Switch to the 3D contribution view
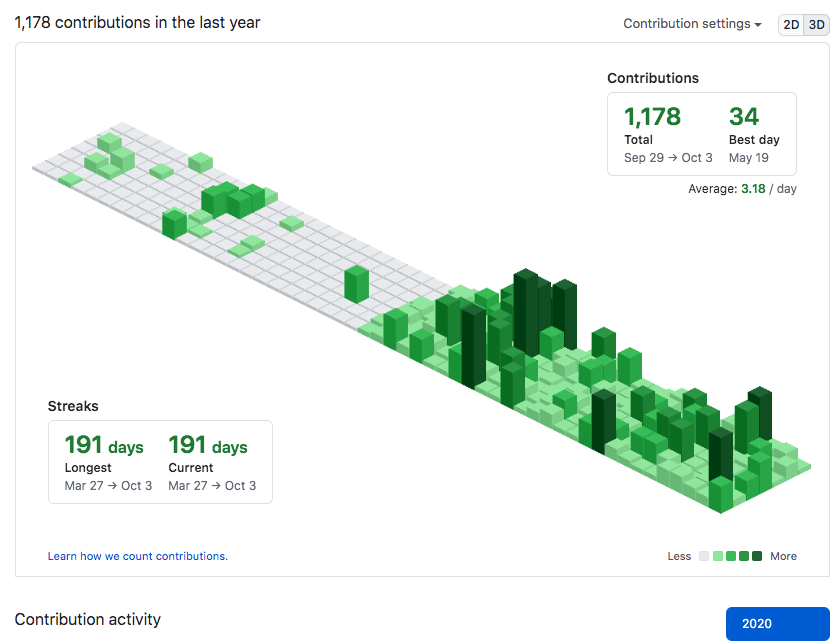This screenshot has height=644, width=838. click(816, 25)
